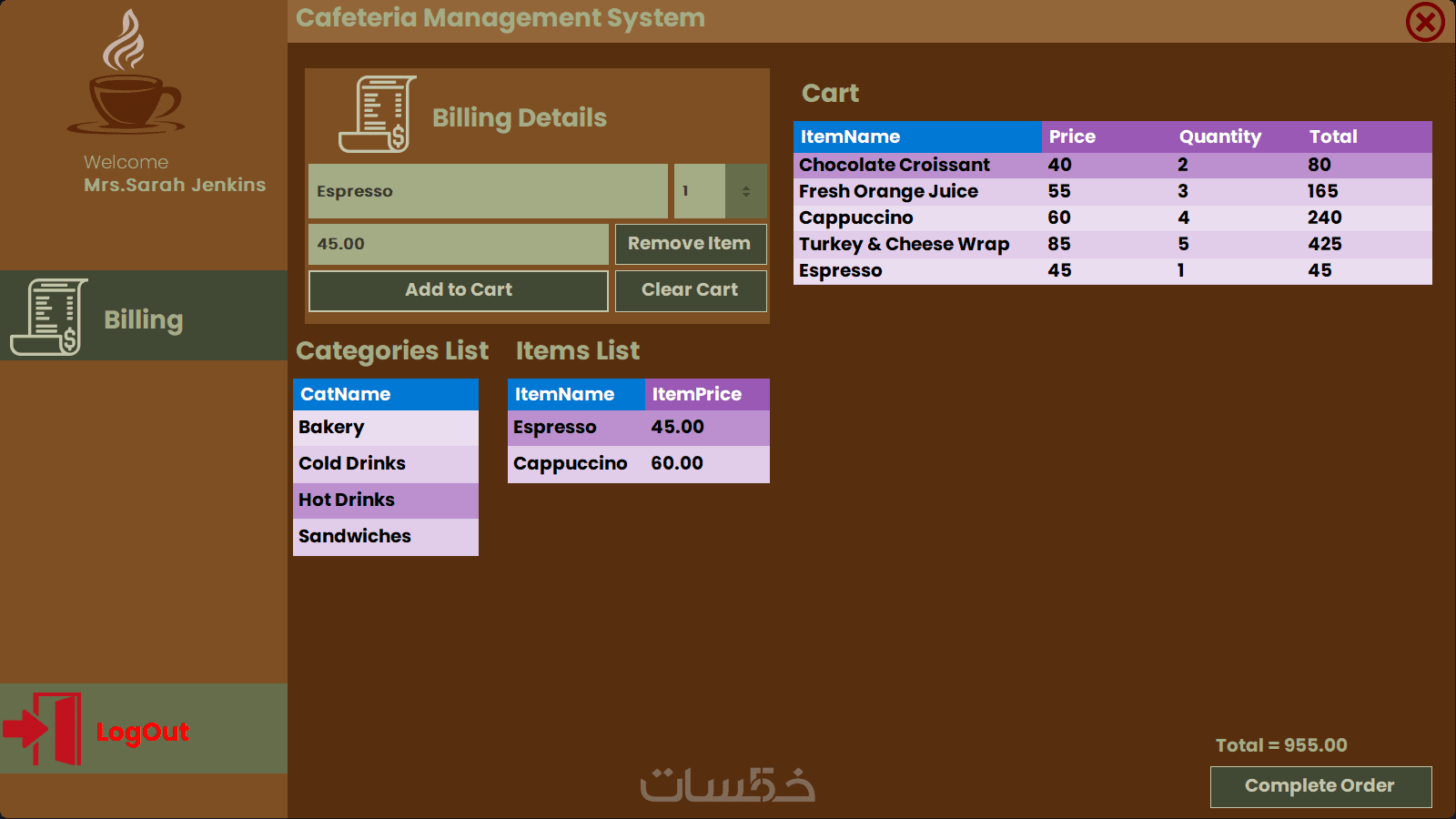Image resolution: width=1456 pixels, height=819 pixels.
Task: Clear the whole cart
Action: (691, 290)
